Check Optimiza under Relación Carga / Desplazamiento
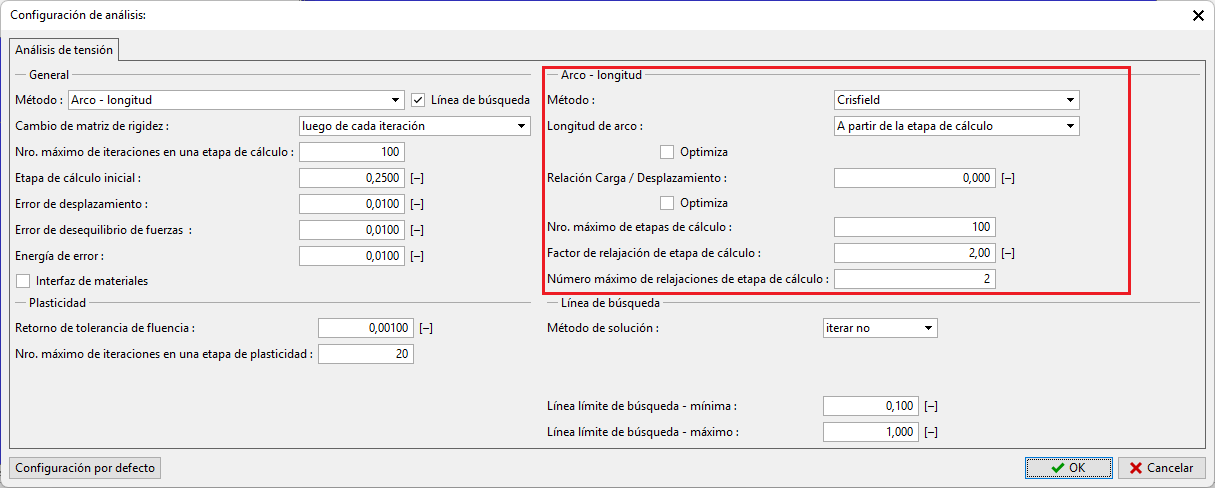Image resolution: width=1215 pixels, height=488 pixels. (x=667, y=203)
